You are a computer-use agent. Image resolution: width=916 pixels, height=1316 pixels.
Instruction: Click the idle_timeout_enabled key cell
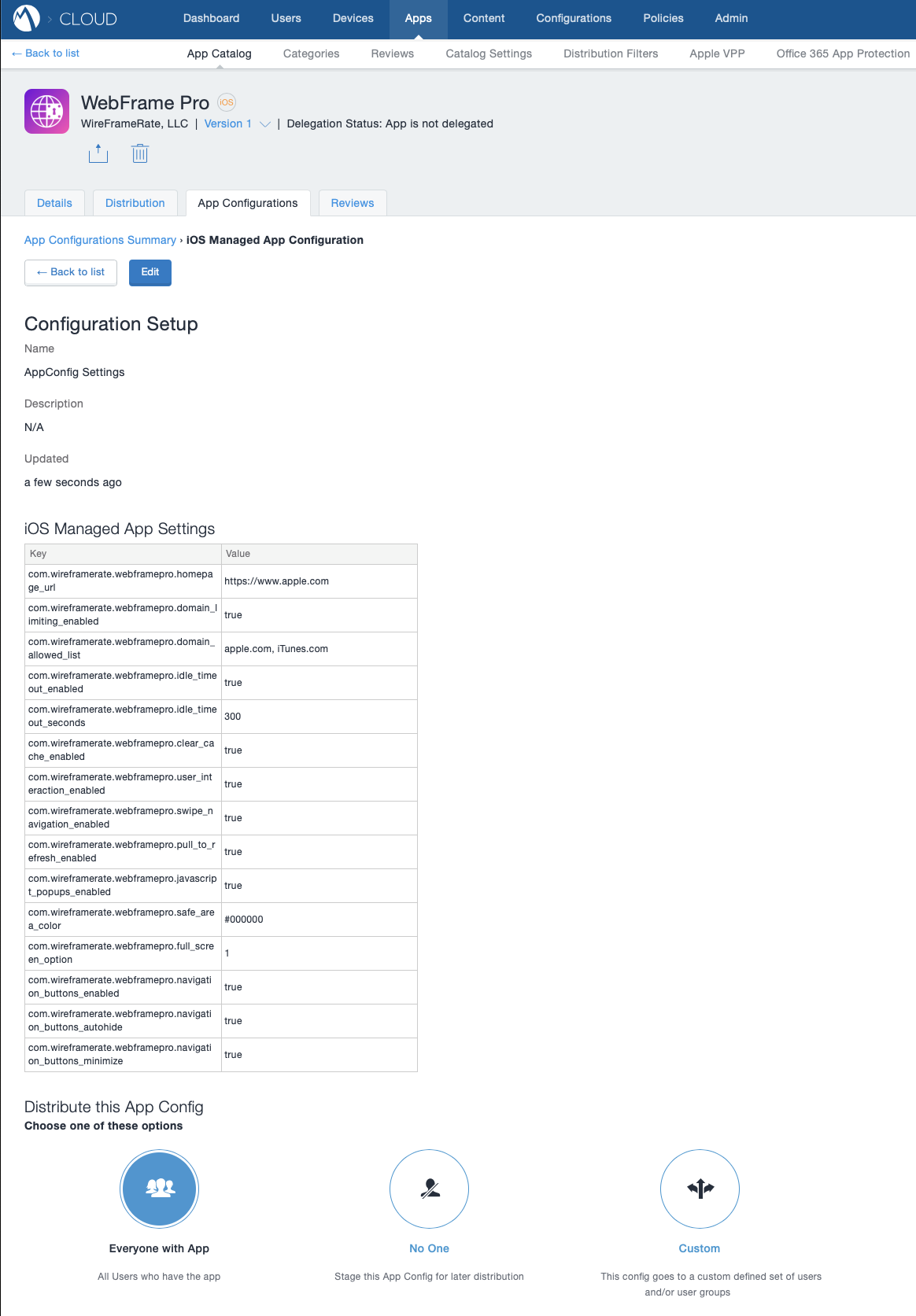[x=123, y=683]
